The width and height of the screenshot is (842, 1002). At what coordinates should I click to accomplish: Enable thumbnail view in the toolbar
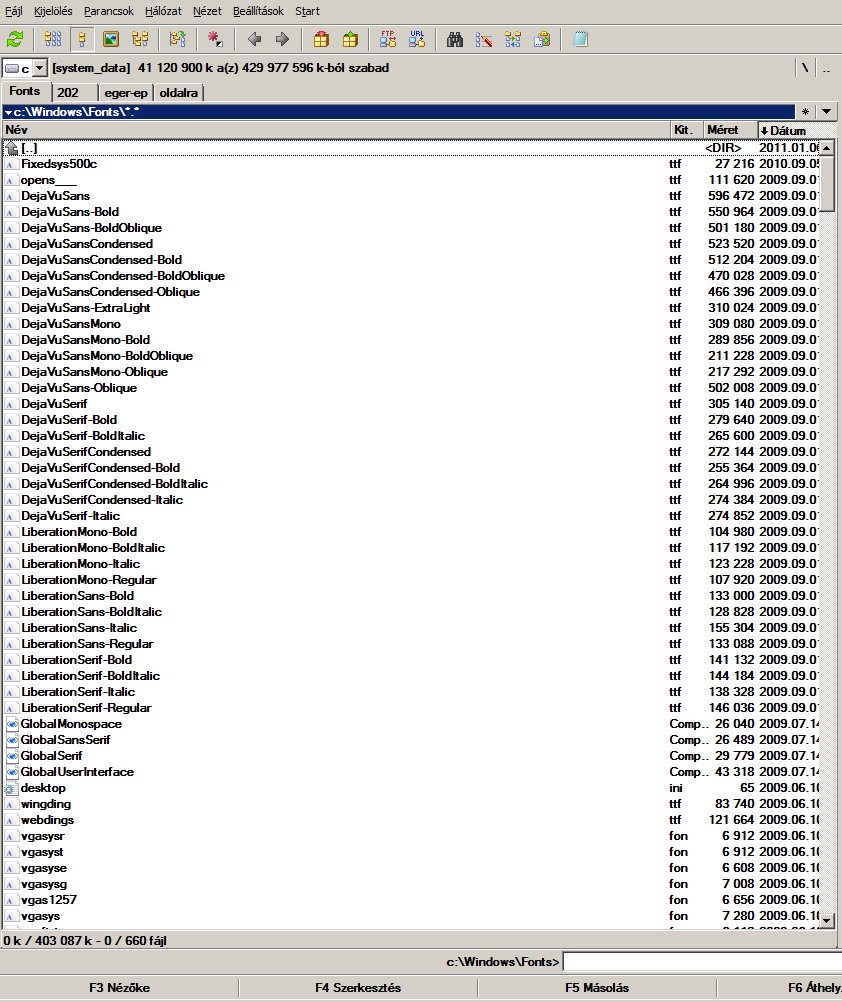coord(111,40)
